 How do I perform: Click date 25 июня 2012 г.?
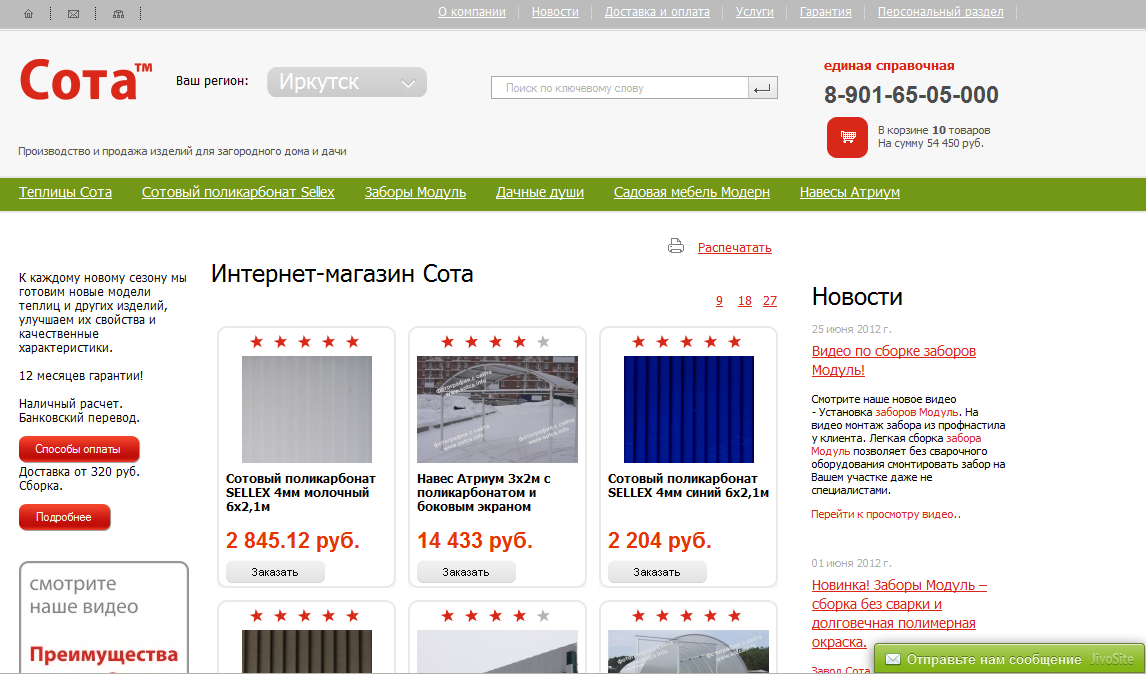click(x=851, y=329)
